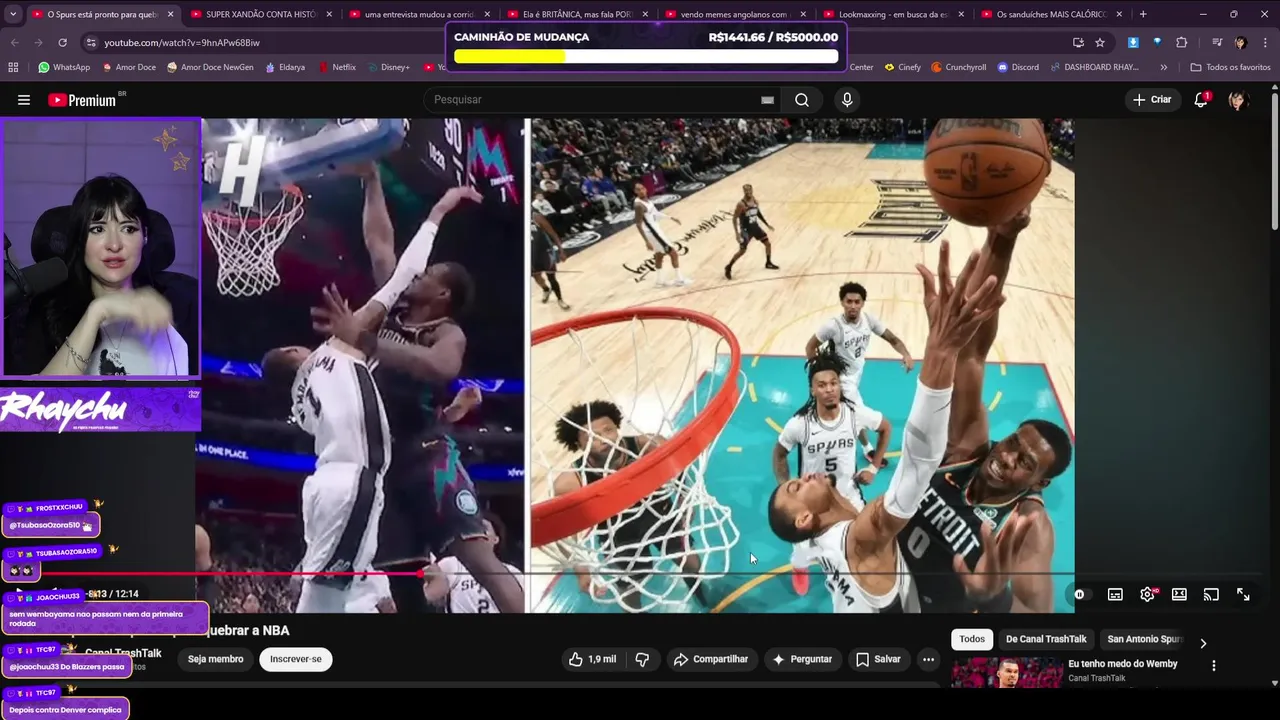
Task: Open video player settings gear
Action: coord(1147,594)
